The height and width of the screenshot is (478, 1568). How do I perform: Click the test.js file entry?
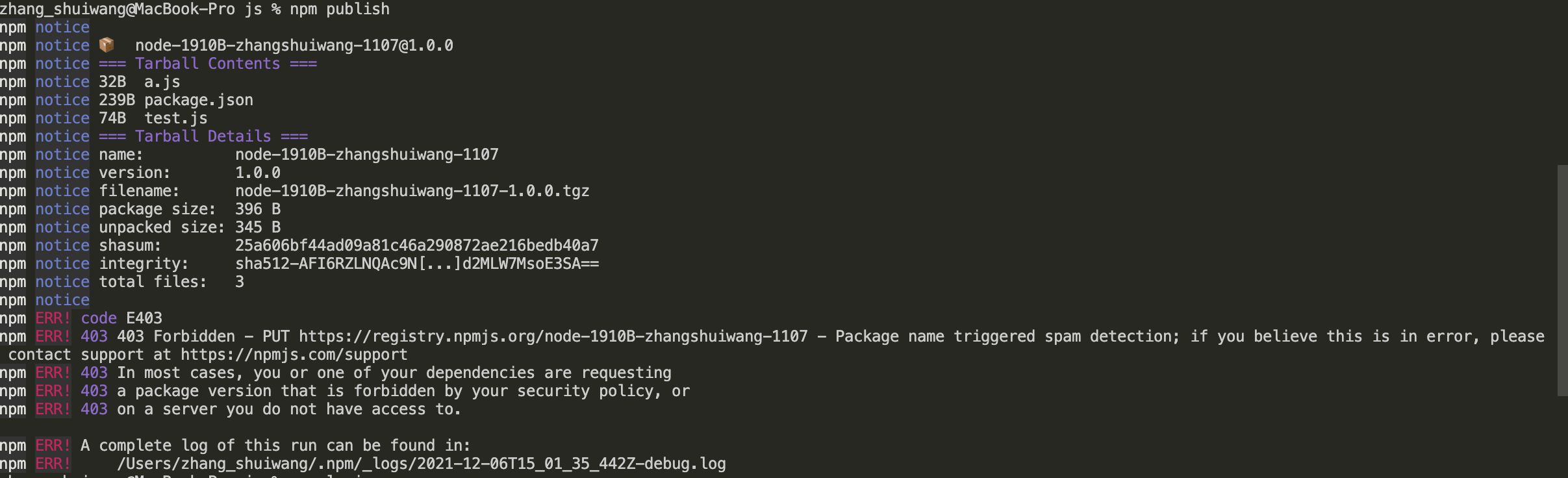(x=176, y=118)
